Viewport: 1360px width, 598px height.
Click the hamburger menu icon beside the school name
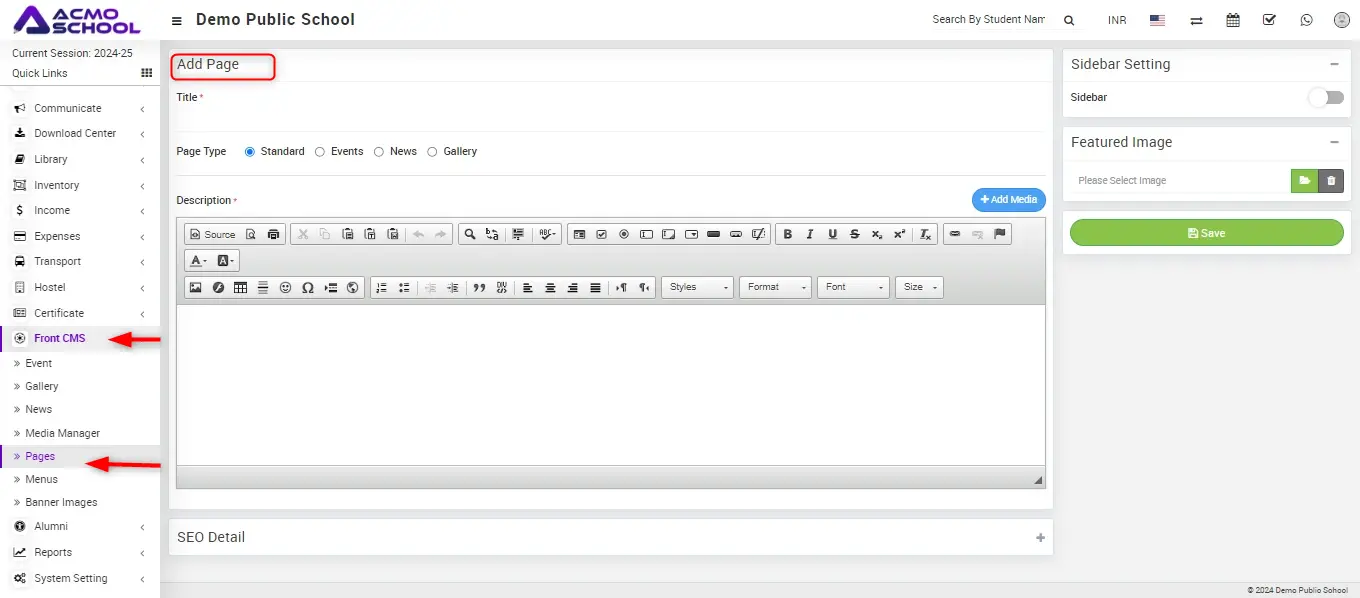pyautogui.click(x=177, y=21)
